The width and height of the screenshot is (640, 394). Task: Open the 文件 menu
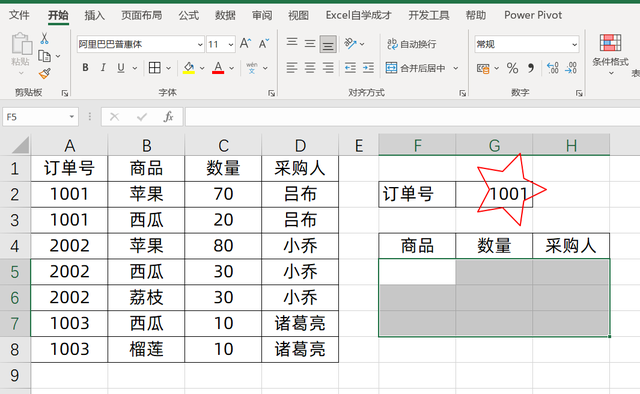pyautogui.click(x=19, y=15)
